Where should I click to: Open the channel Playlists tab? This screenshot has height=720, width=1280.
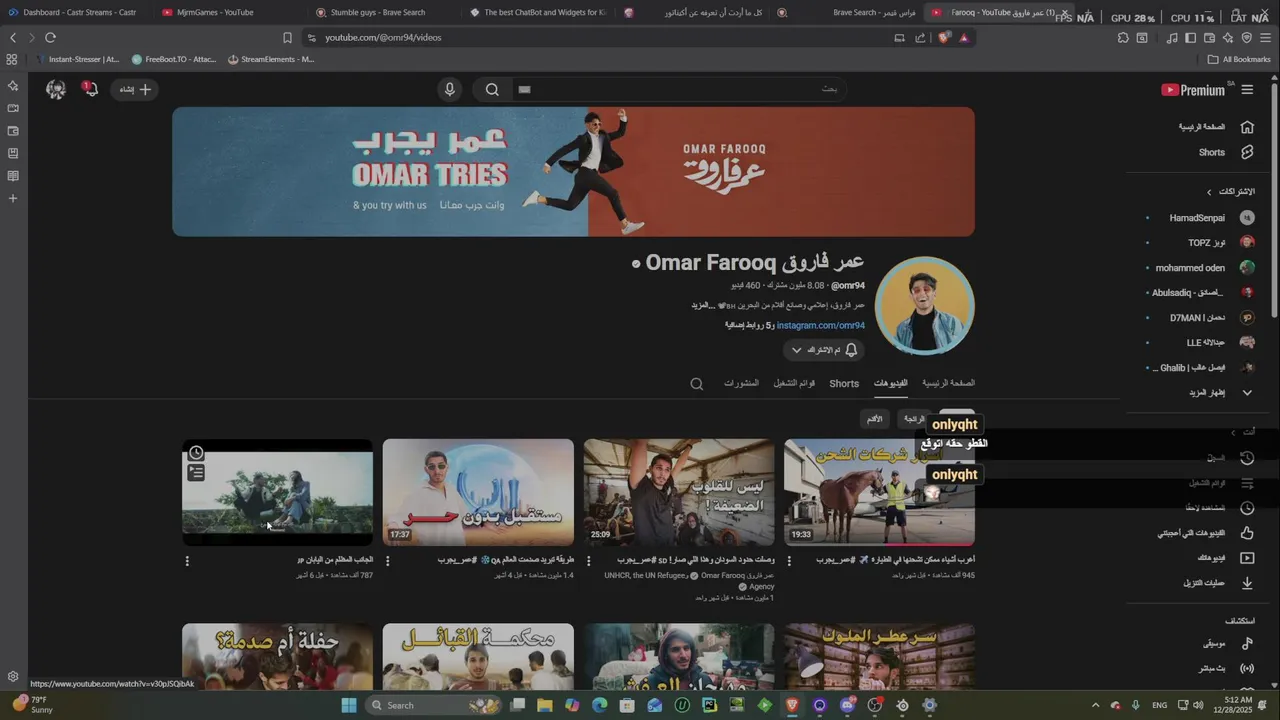(x=794, y=384)
